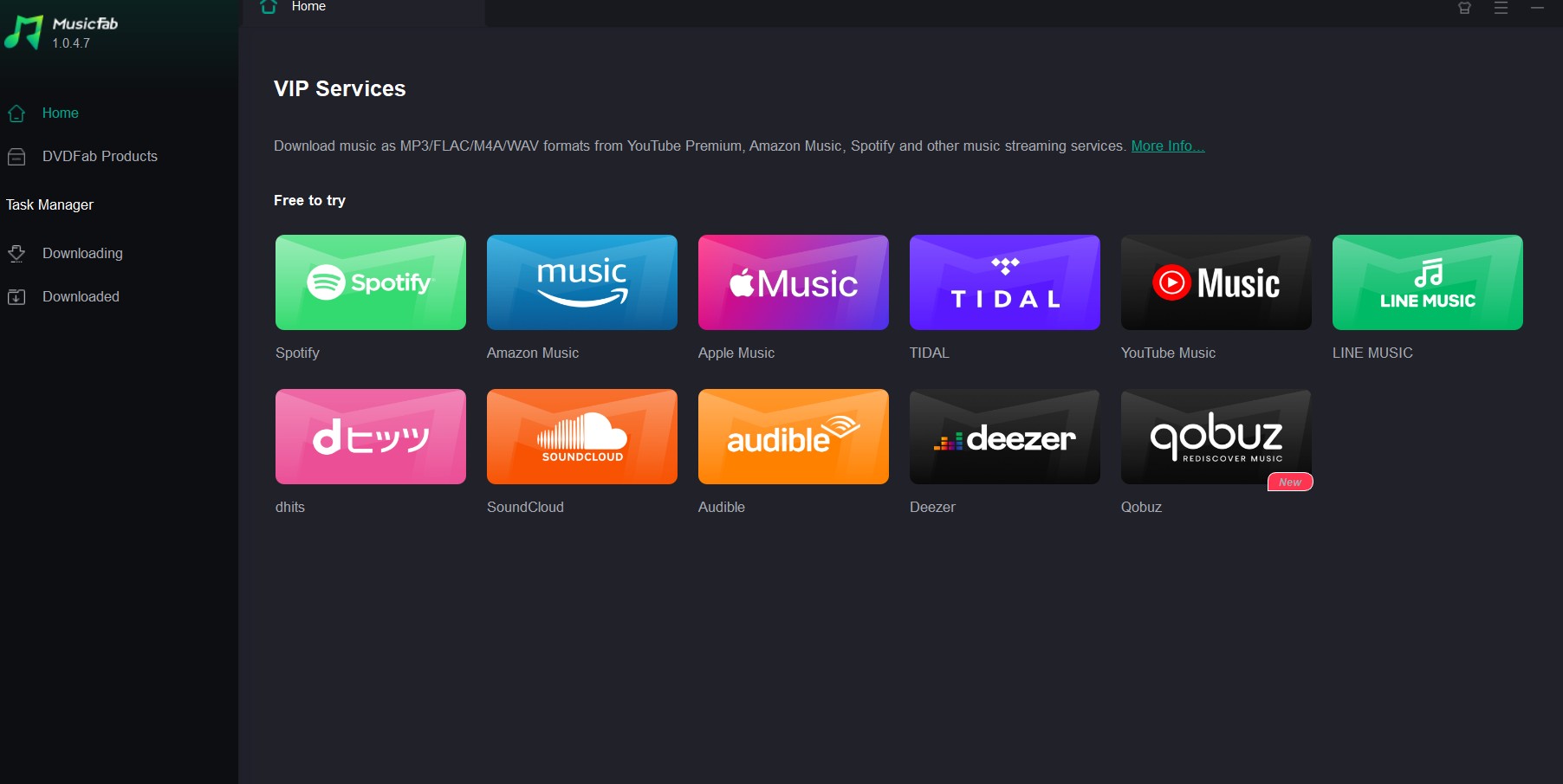Viewport: 1563px width, 784px height.
Task: Click the Spotify label text
Action: pos(297,353)
